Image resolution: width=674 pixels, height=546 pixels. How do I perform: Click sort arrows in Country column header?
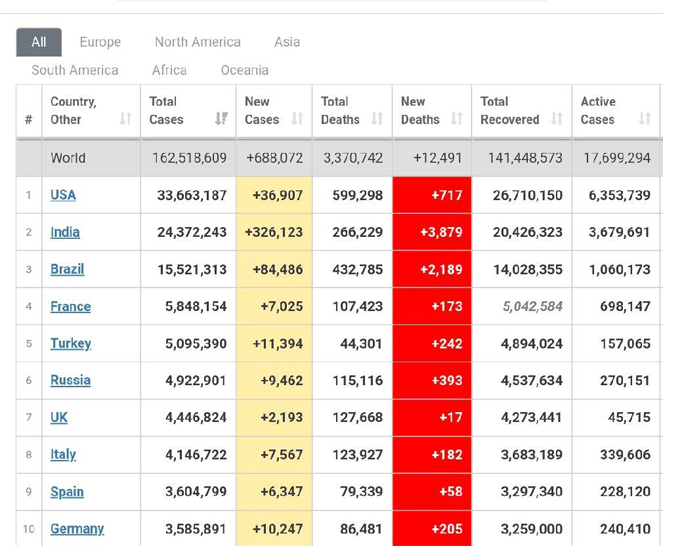coord(125,119)
